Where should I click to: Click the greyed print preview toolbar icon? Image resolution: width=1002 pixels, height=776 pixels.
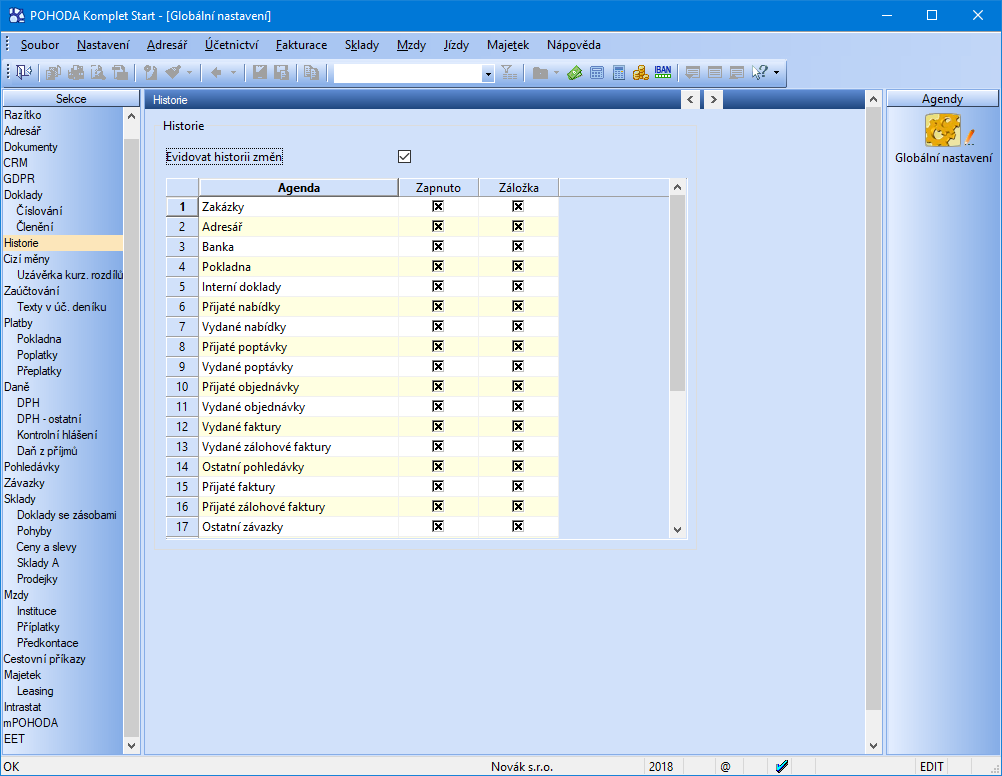point(98,72)
